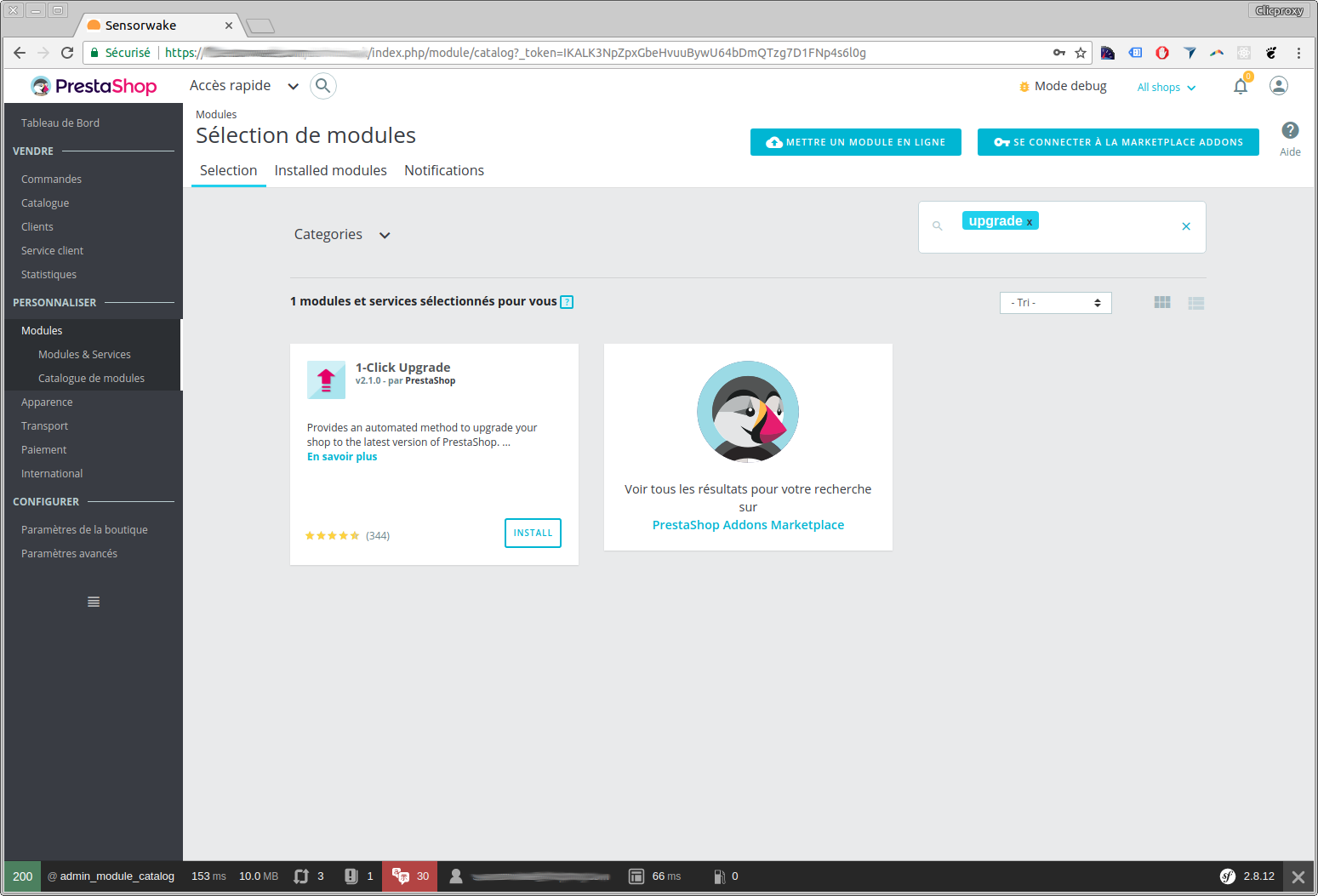Open the Symfony 2.8.12 version panel
This screenshot has width=1318, height=896.
(1248, 876)
